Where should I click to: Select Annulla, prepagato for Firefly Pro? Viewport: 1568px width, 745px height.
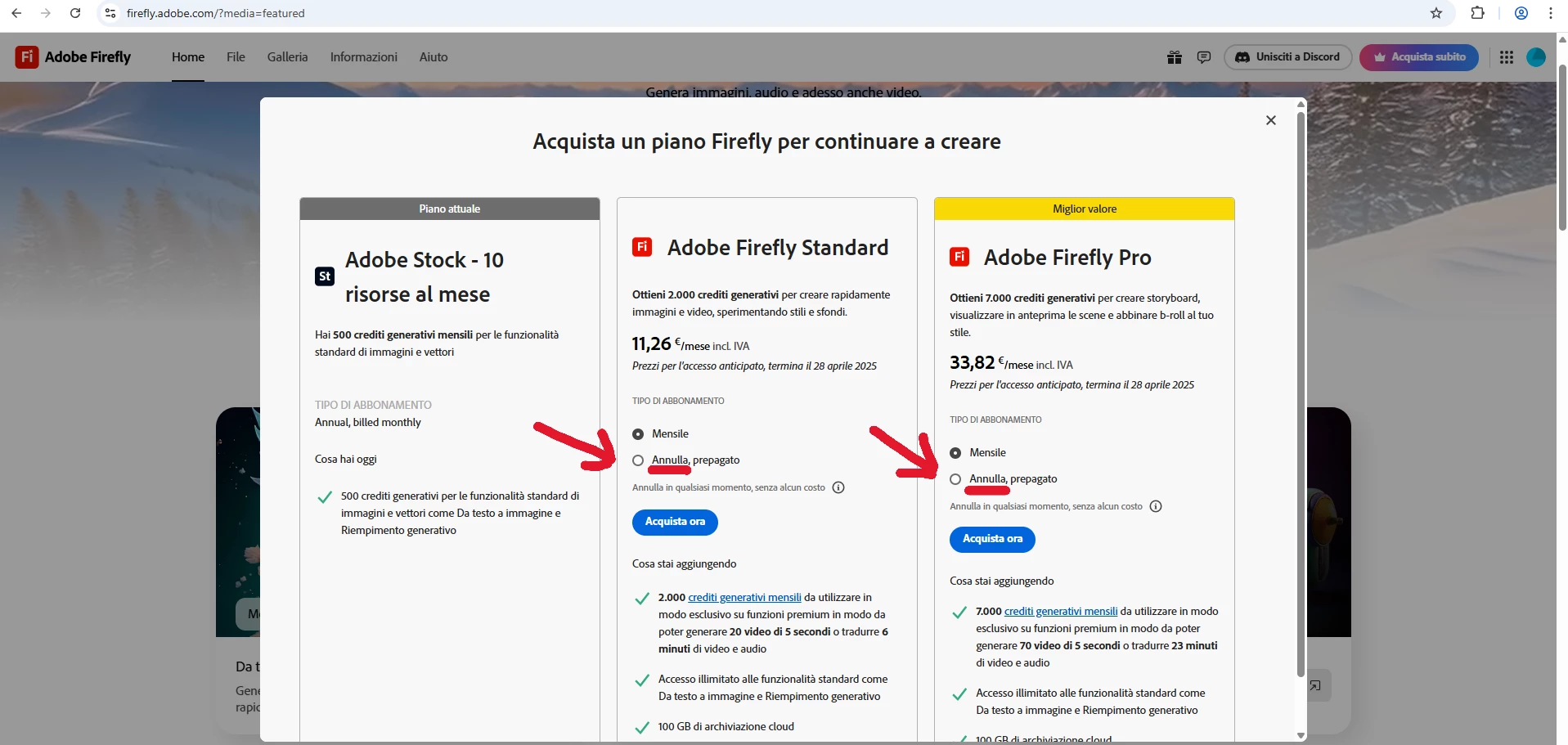tap(955, 479)
